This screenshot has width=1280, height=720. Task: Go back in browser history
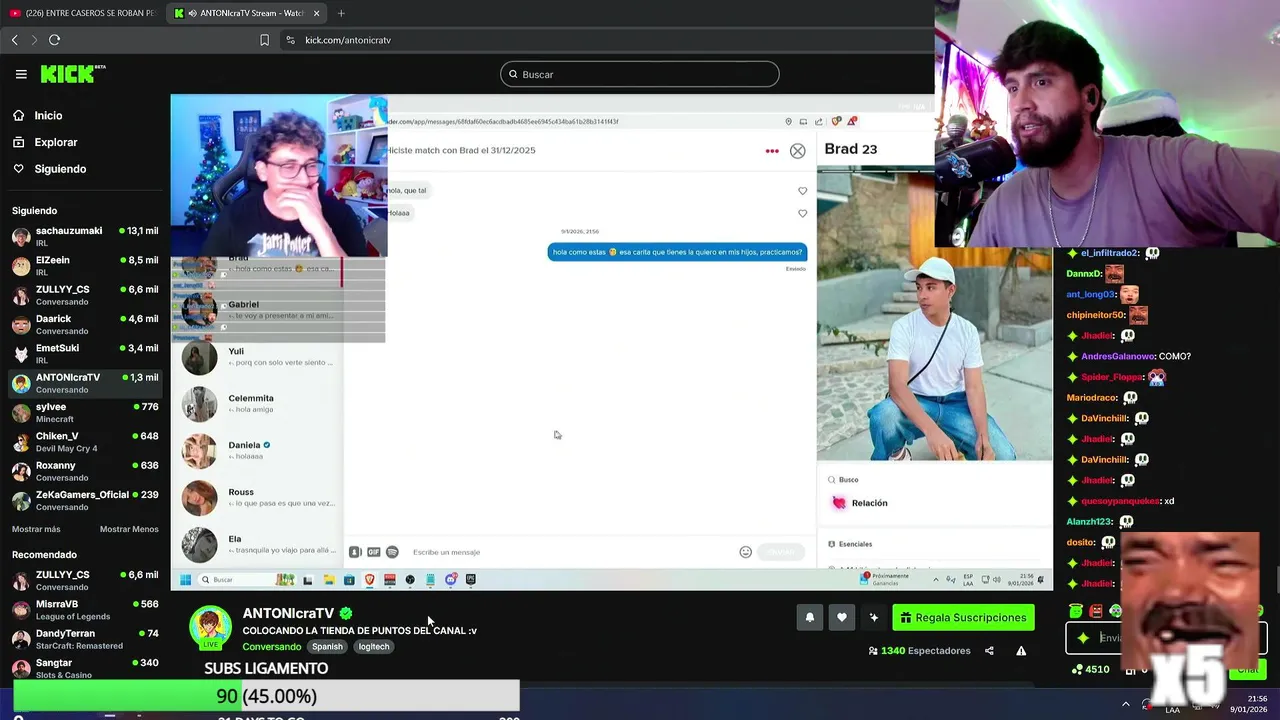[14, 40]
